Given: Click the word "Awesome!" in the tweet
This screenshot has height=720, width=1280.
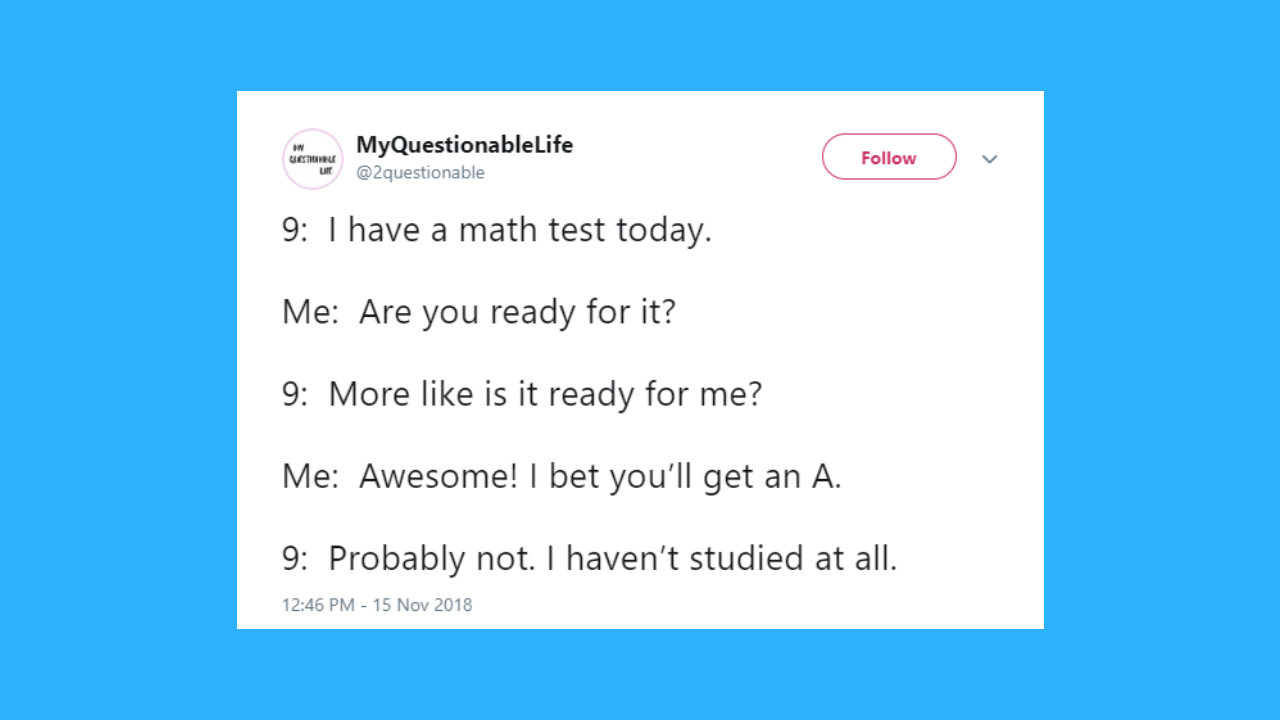Looking at the screenshot, I should [x=438, y=477].
